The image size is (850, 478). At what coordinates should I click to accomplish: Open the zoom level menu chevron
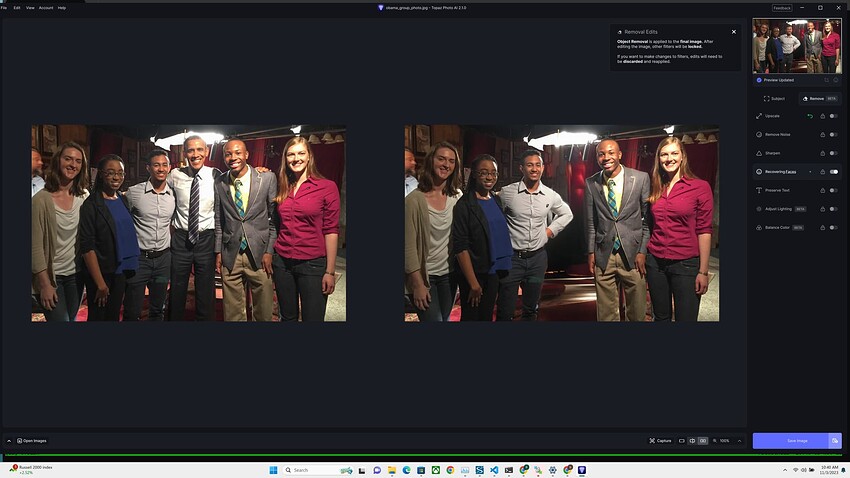(739, 440)
